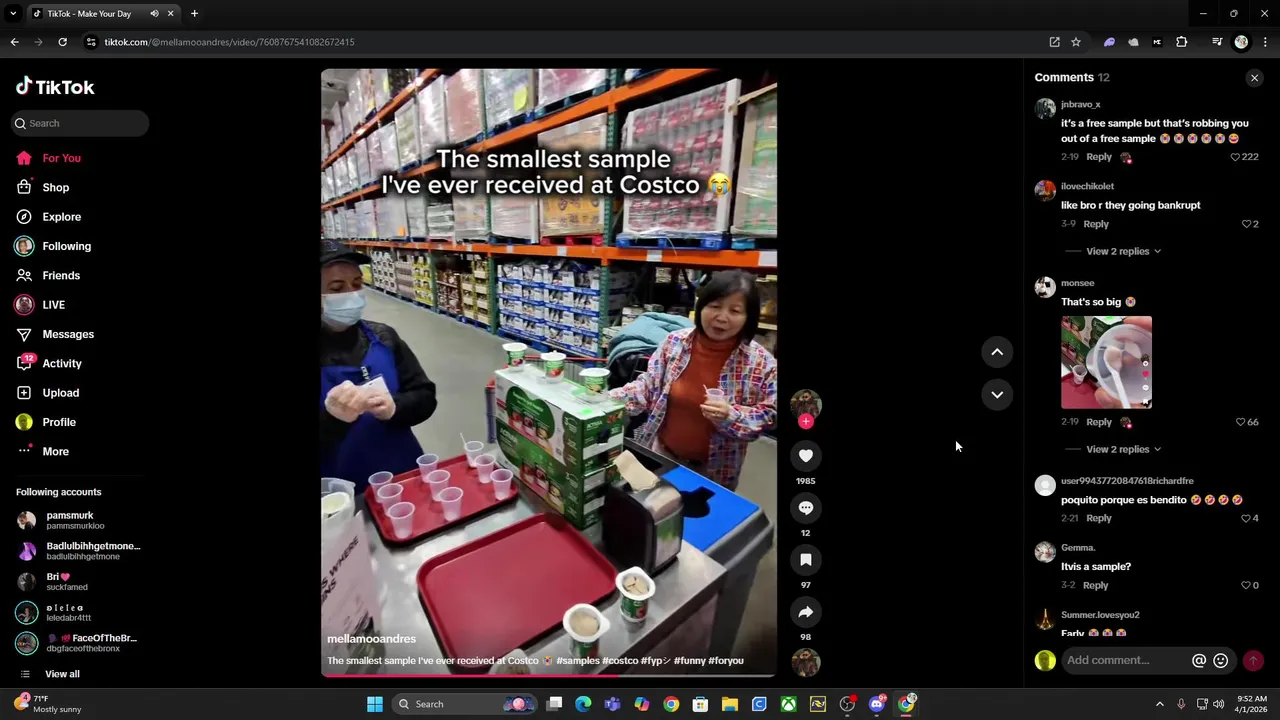Open pamsmurk's account in following list
Viewport: 1280px width, 720px height.
point(69,520)
